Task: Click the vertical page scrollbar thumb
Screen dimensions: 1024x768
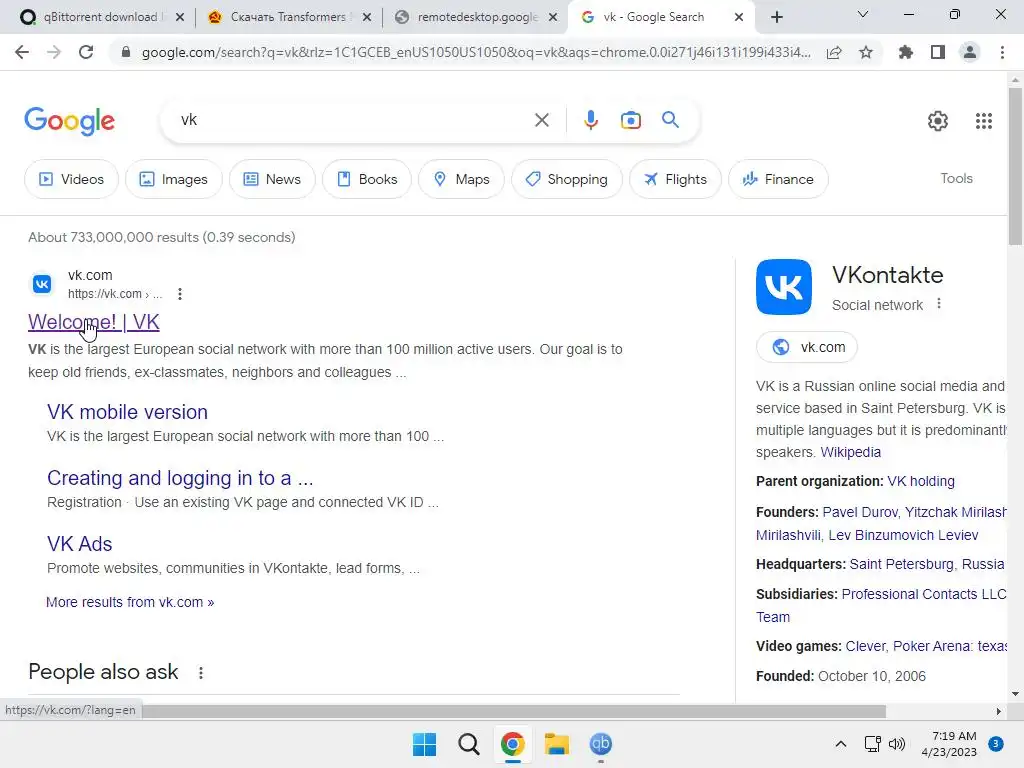Action: [x=1015, y=166]
